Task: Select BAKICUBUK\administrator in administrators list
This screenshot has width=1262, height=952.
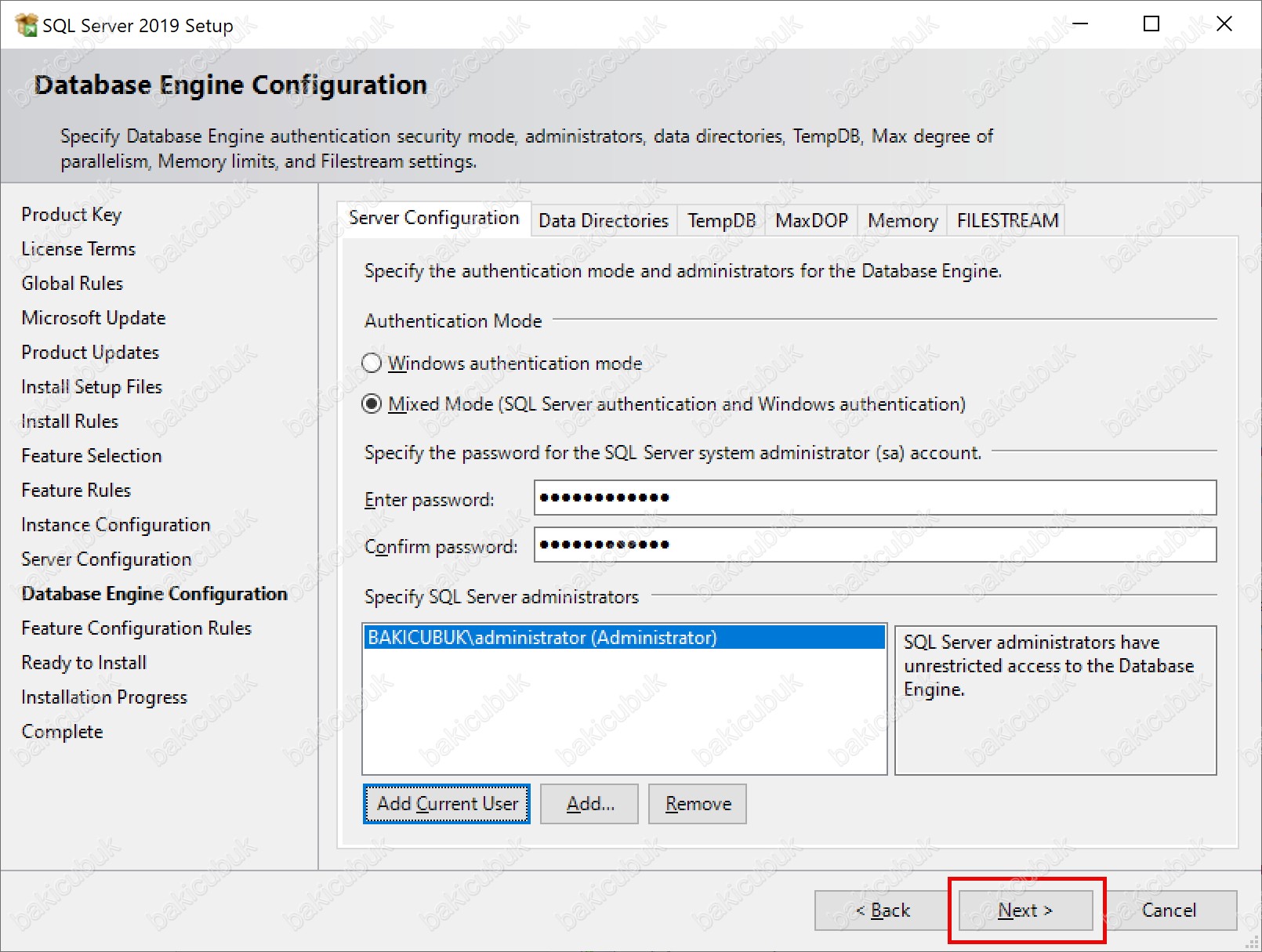Action: coord(625,638)
